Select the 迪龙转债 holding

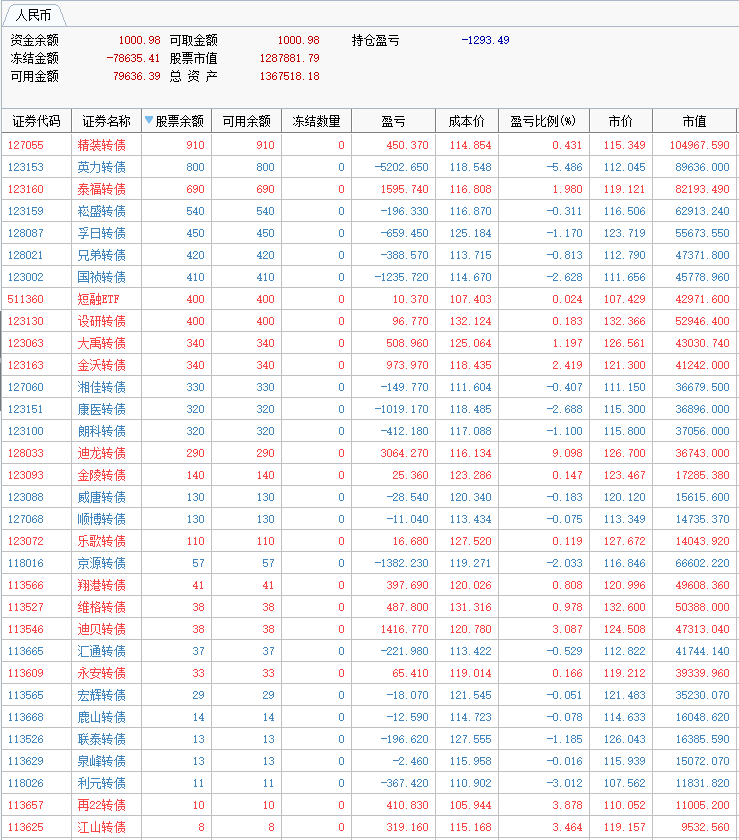[101, 453]
